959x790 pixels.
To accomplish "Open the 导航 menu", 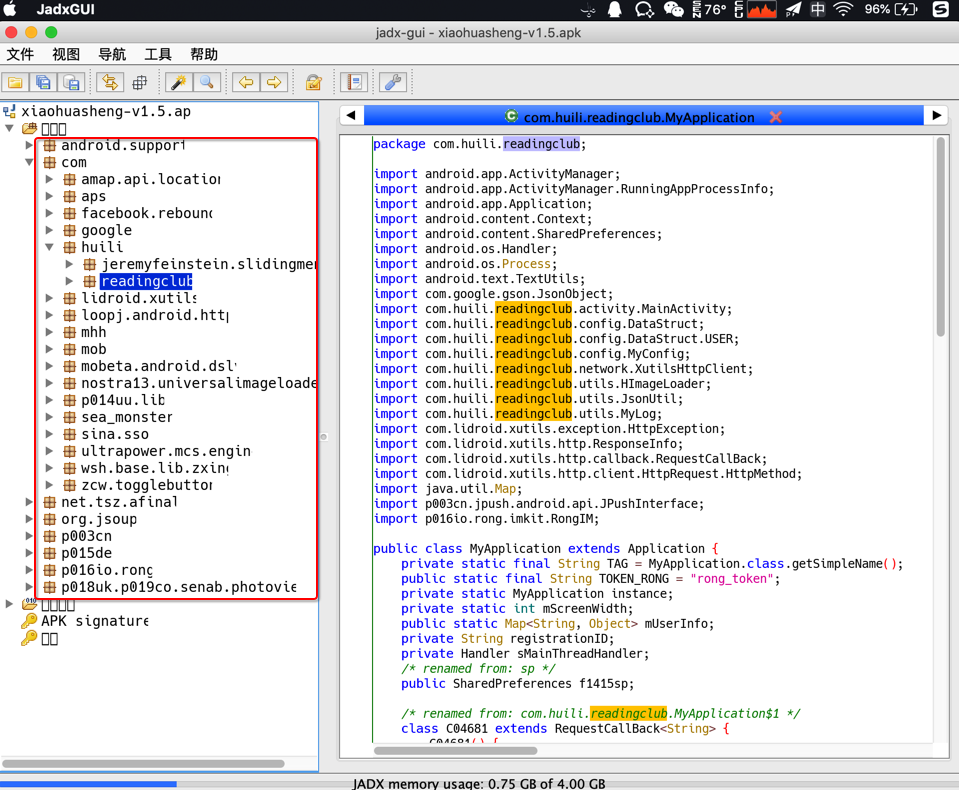I will point(112,54).
